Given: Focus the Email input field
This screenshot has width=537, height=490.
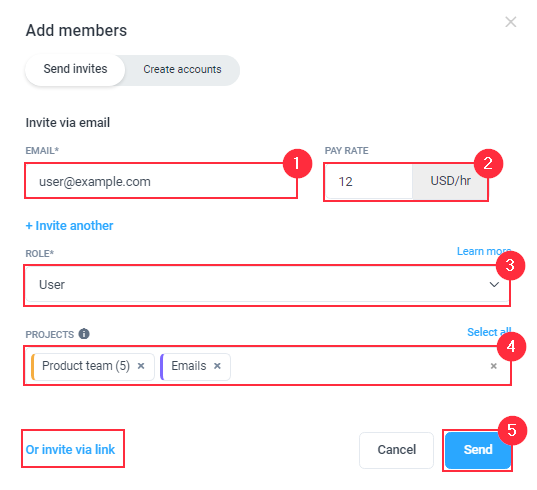Looking at the screenshot, I should point(161,181).
